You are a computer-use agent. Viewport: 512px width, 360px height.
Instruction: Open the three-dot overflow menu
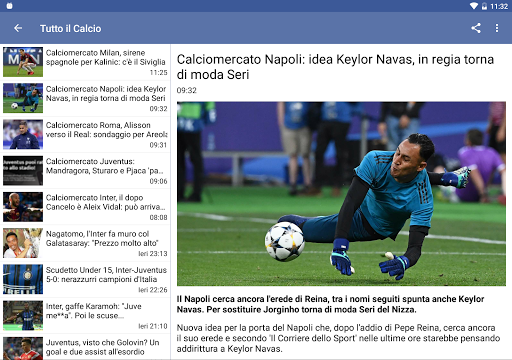497,28
